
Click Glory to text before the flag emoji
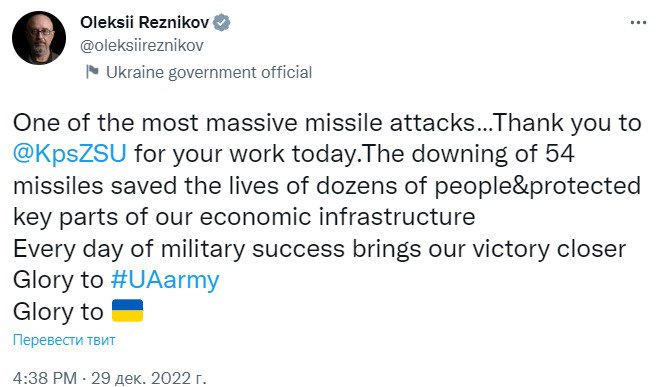pos(58,312)
